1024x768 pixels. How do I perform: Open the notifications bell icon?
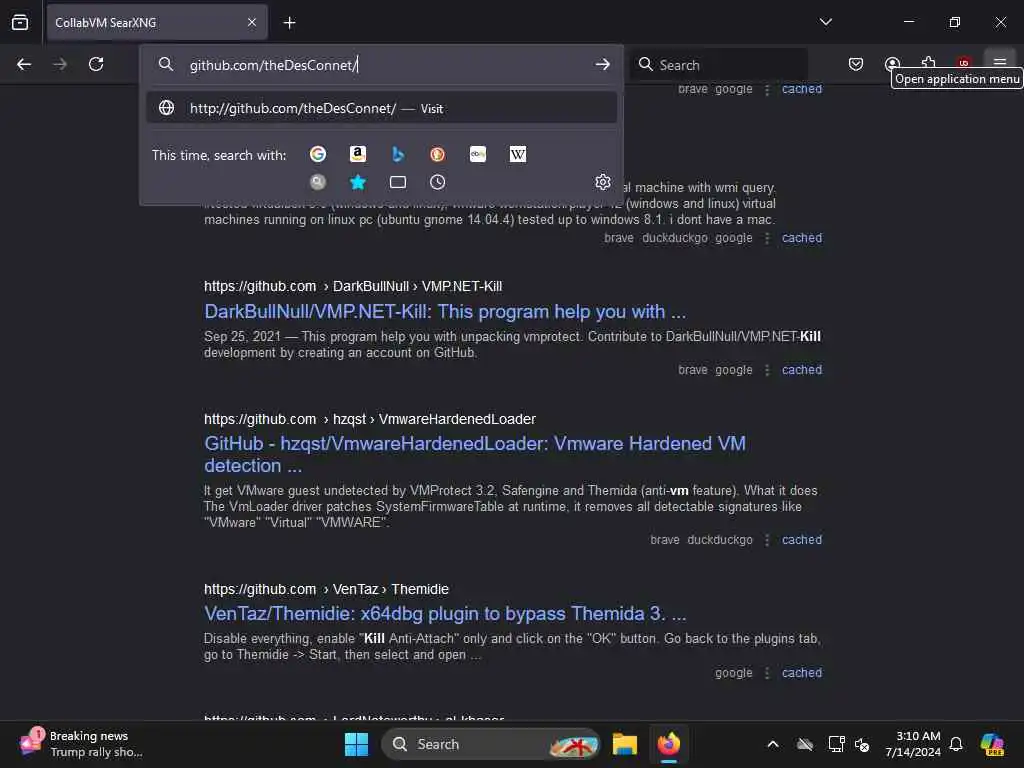956,744
